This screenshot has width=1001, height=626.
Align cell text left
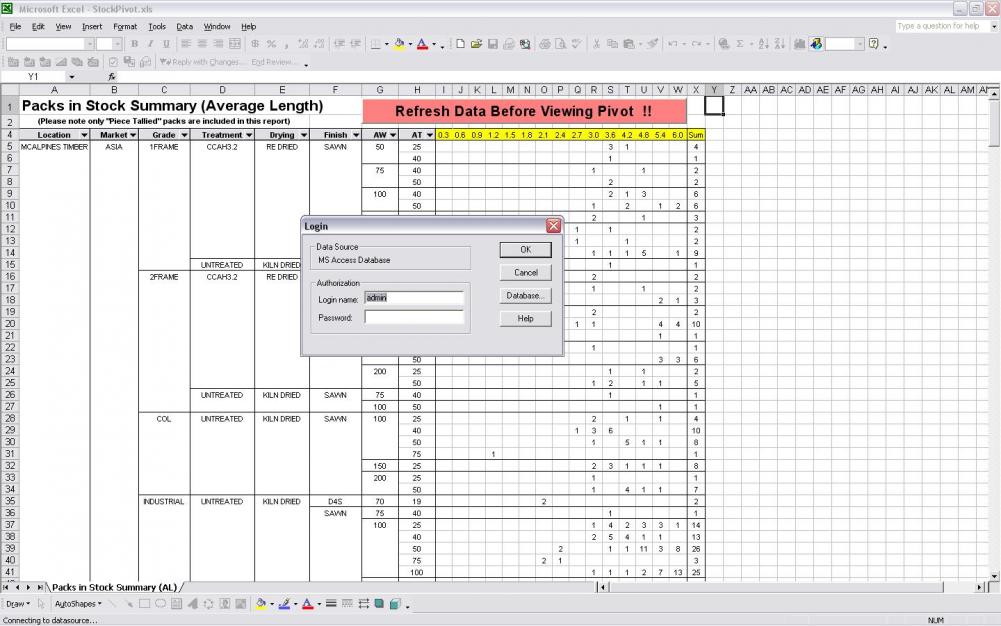[186, 43]
